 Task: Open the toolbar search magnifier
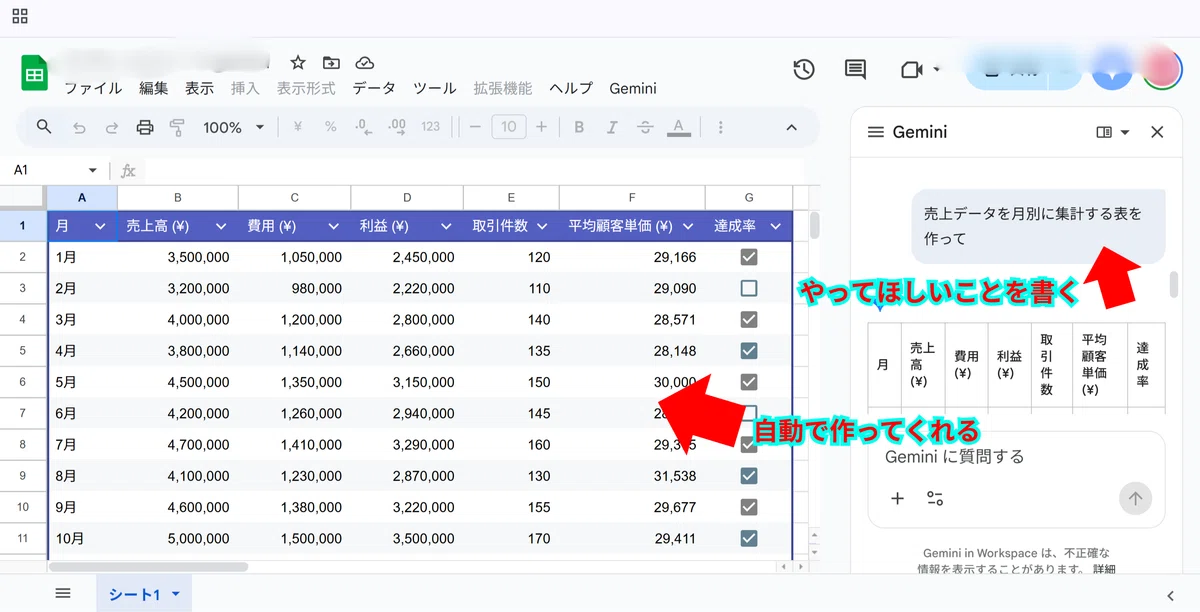(x=44, y=127)
